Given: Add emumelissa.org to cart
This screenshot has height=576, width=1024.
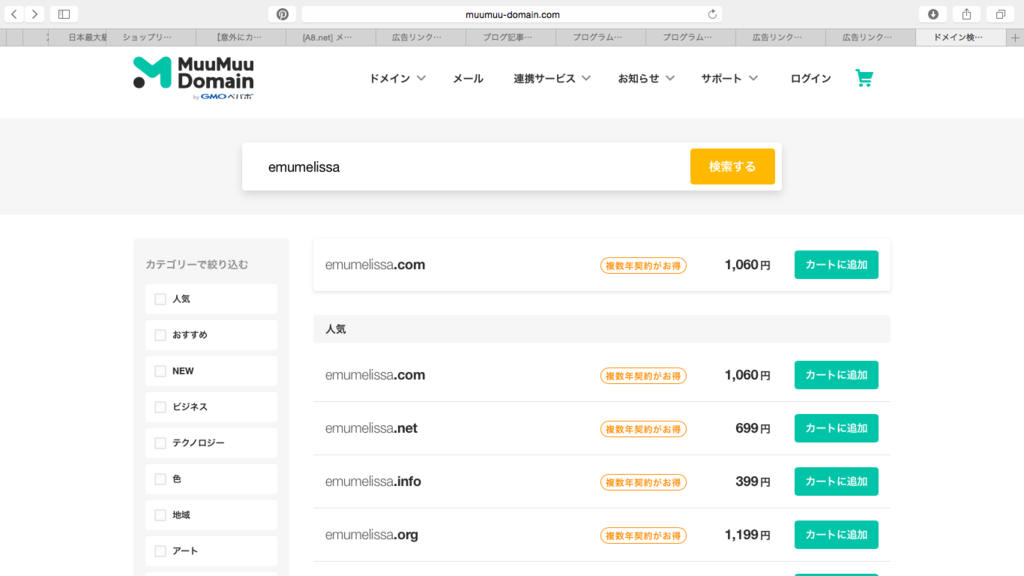Looking at the screenshot, I should [x=836, y=535].
